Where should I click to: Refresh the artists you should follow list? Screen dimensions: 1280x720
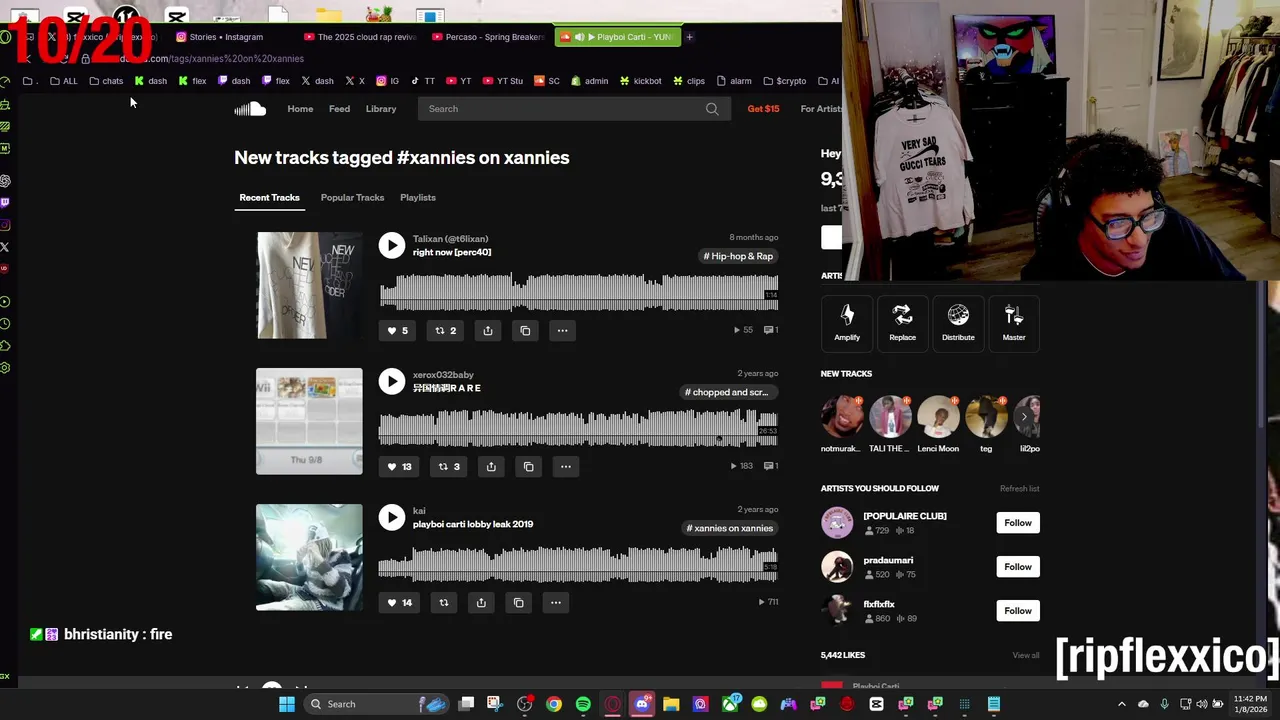point(1019,489)
